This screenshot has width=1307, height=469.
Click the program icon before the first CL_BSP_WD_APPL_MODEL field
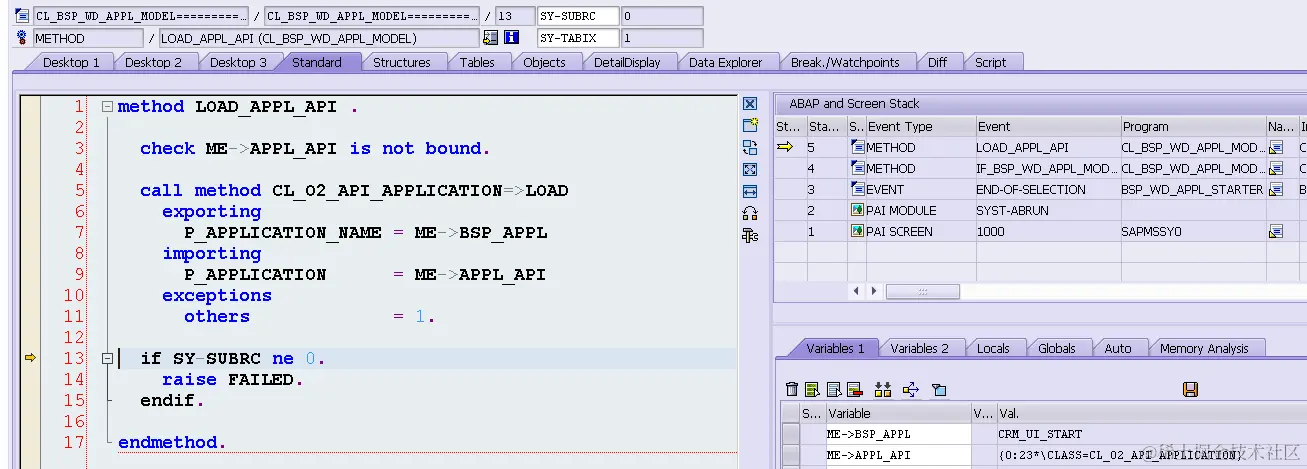[x=22, y=16]
